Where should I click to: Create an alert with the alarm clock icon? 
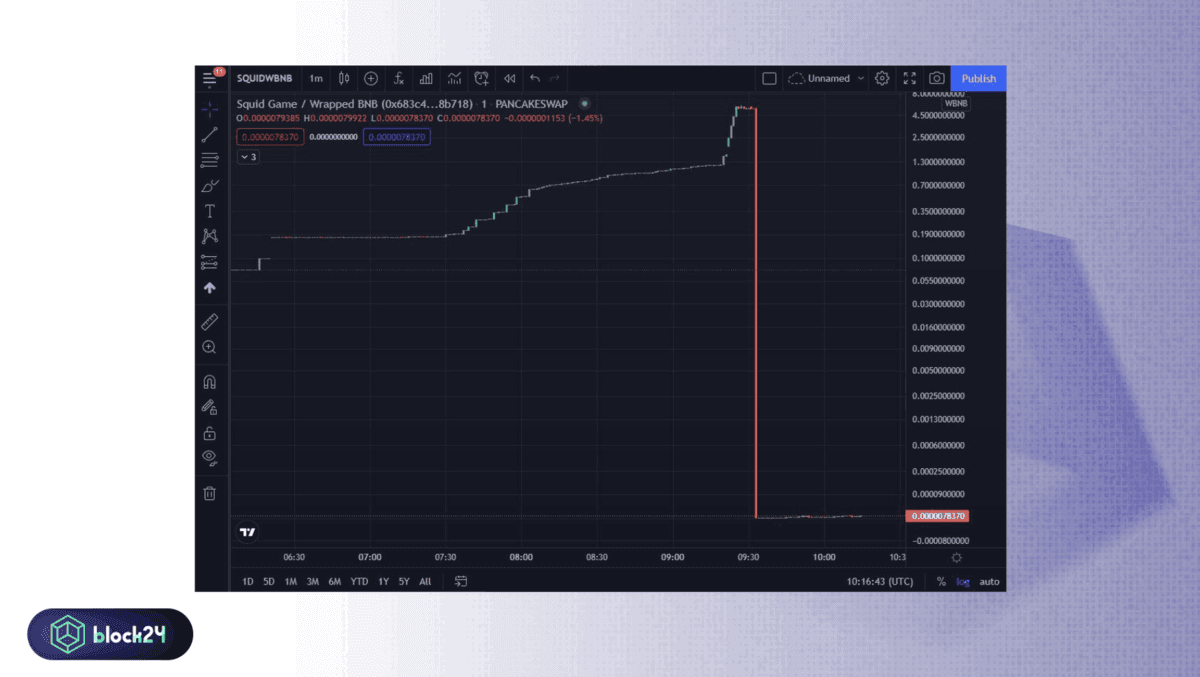[x=481, y=78]
